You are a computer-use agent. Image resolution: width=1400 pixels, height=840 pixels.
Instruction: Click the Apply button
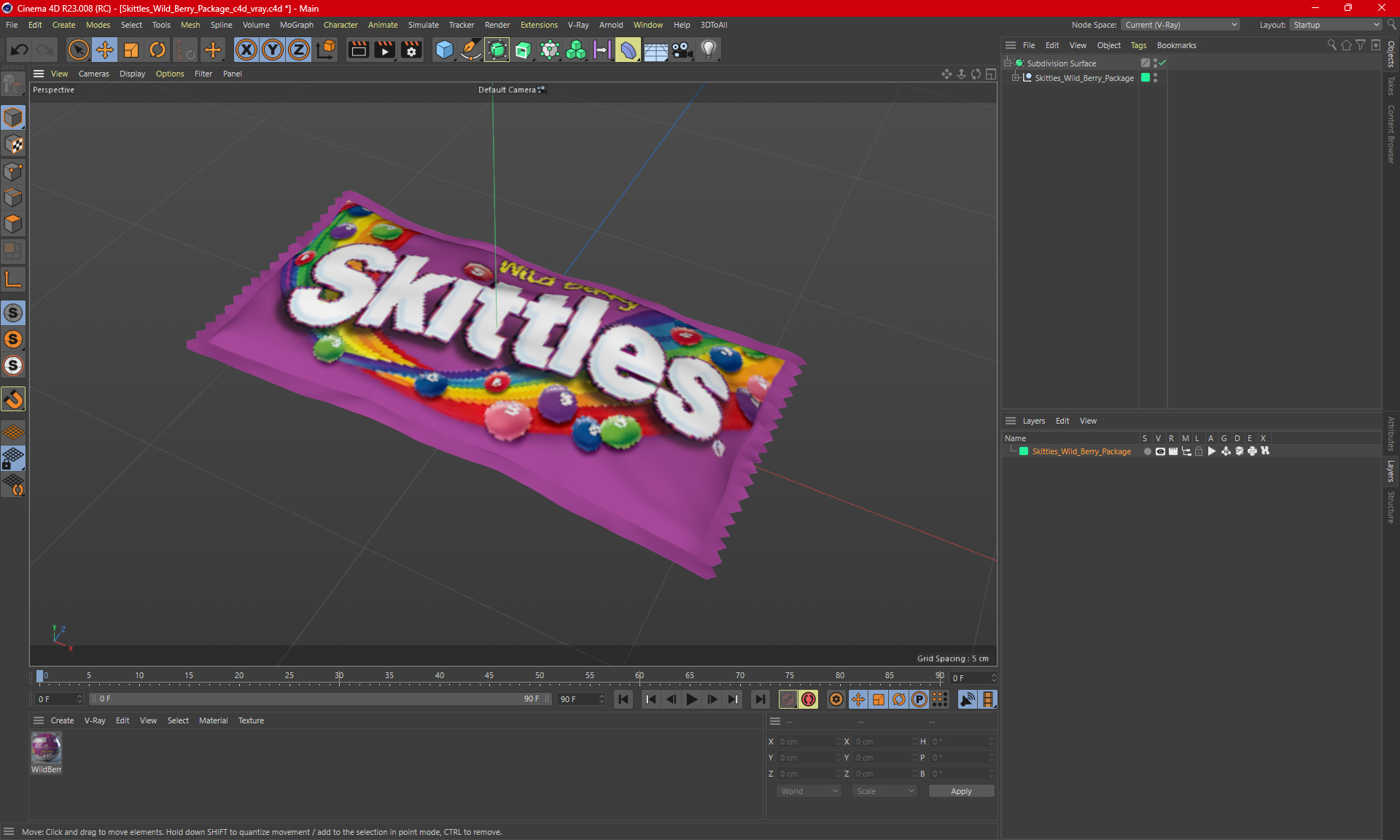(x=961, y=791)
